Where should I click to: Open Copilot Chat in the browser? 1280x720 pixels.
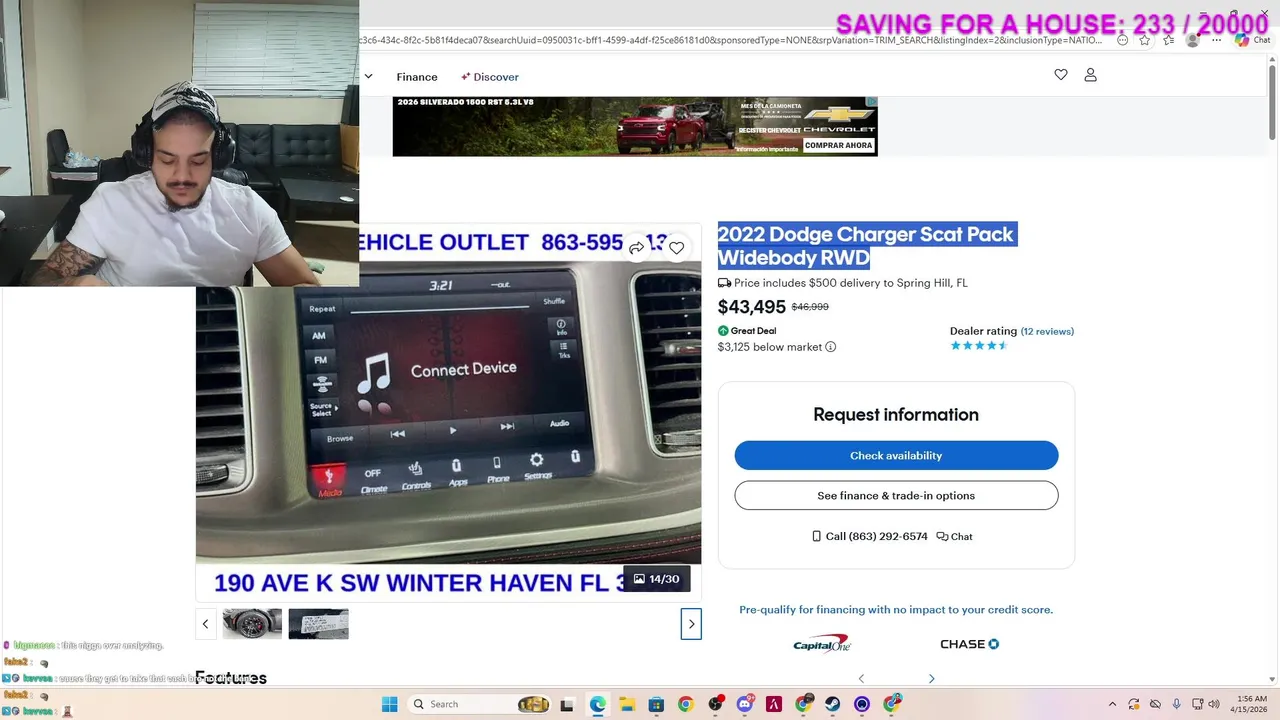[1252, 40]
